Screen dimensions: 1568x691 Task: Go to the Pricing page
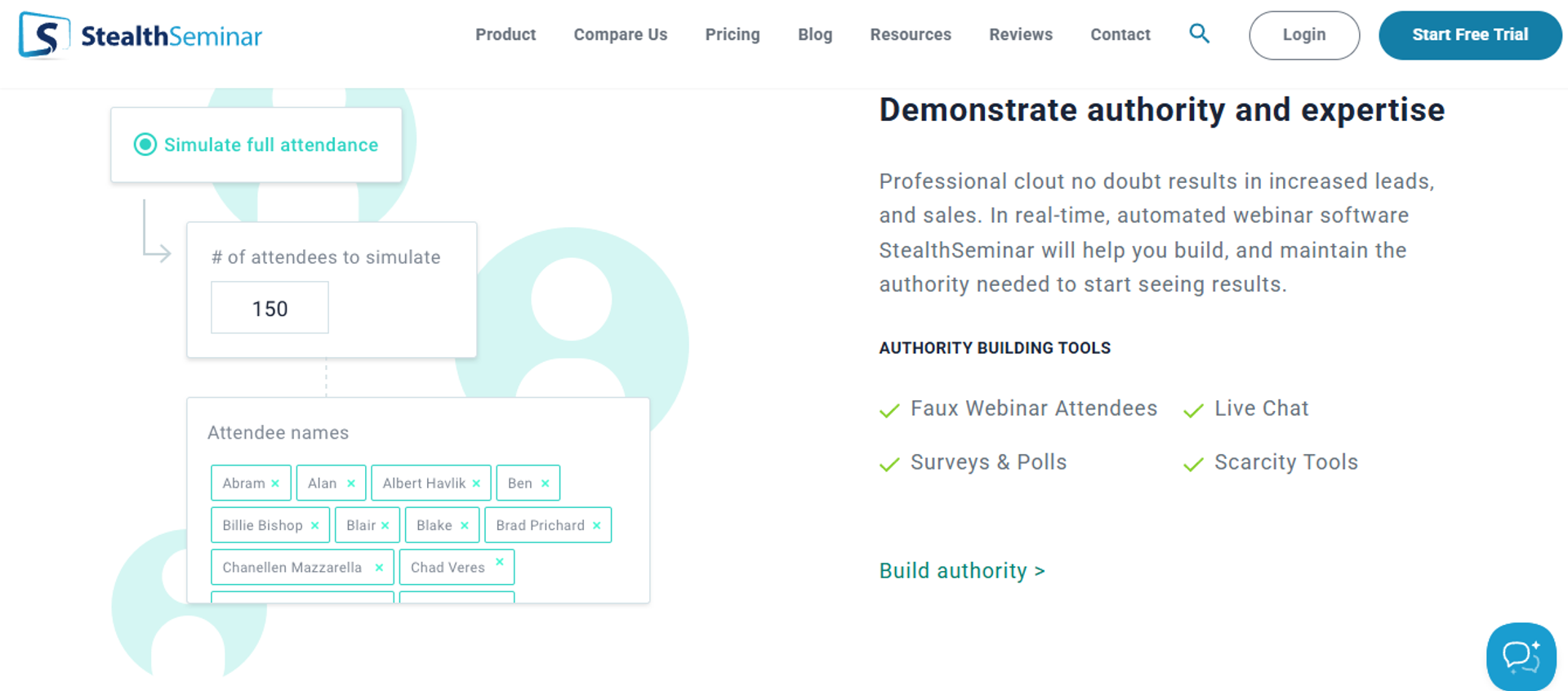[x=733, y=34]
